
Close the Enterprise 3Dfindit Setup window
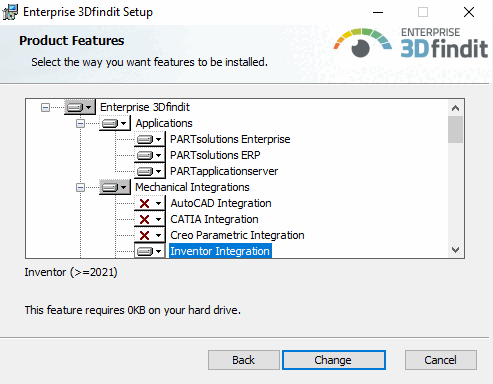pyautogui.click(x=469, y=12)
